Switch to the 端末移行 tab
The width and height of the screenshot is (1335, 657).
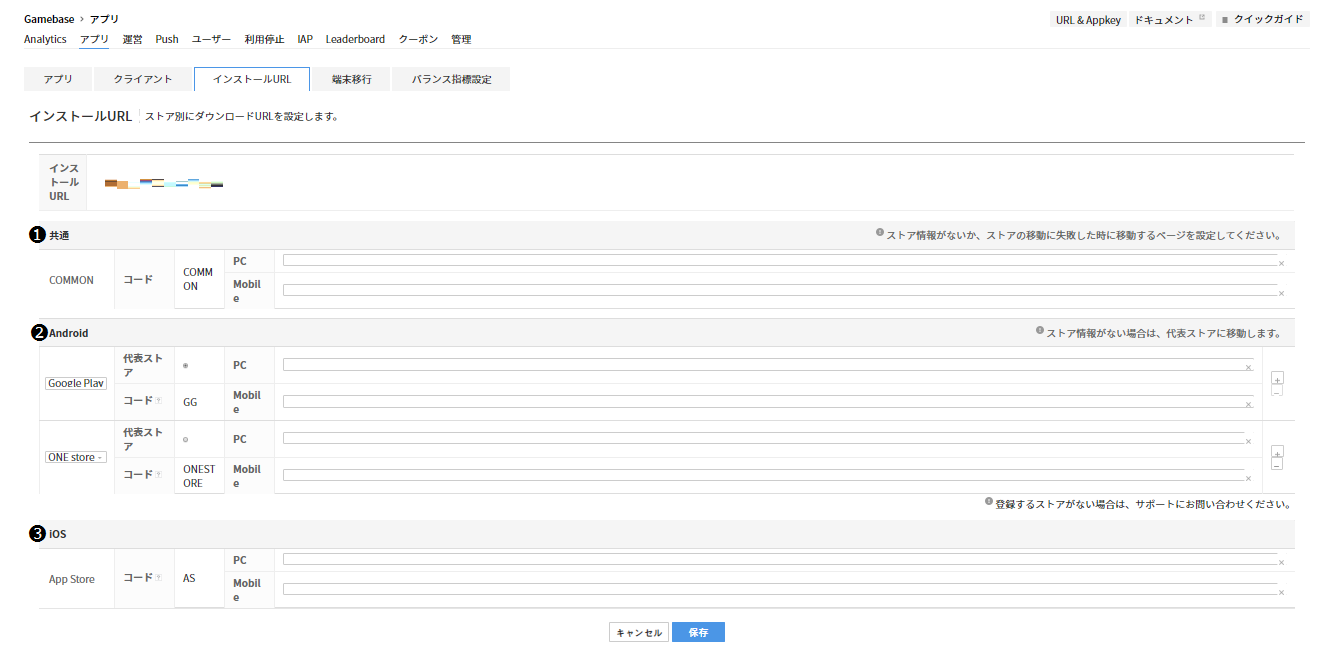(351, 79)
